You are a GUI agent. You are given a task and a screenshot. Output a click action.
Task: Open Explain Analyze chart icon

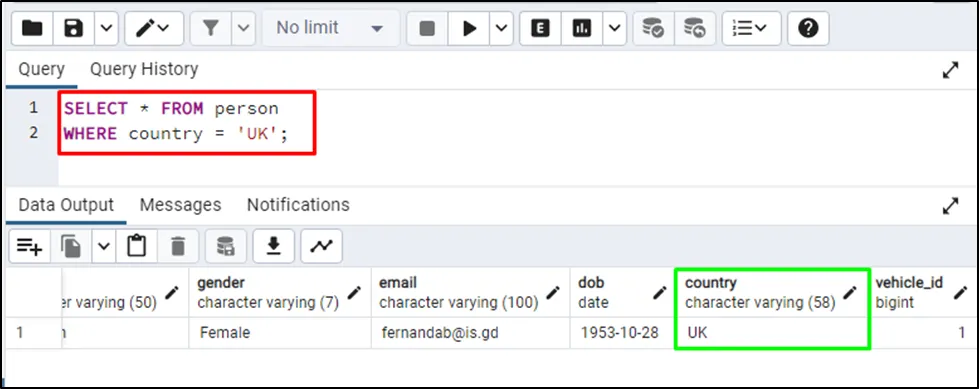(x=581, y=28)
